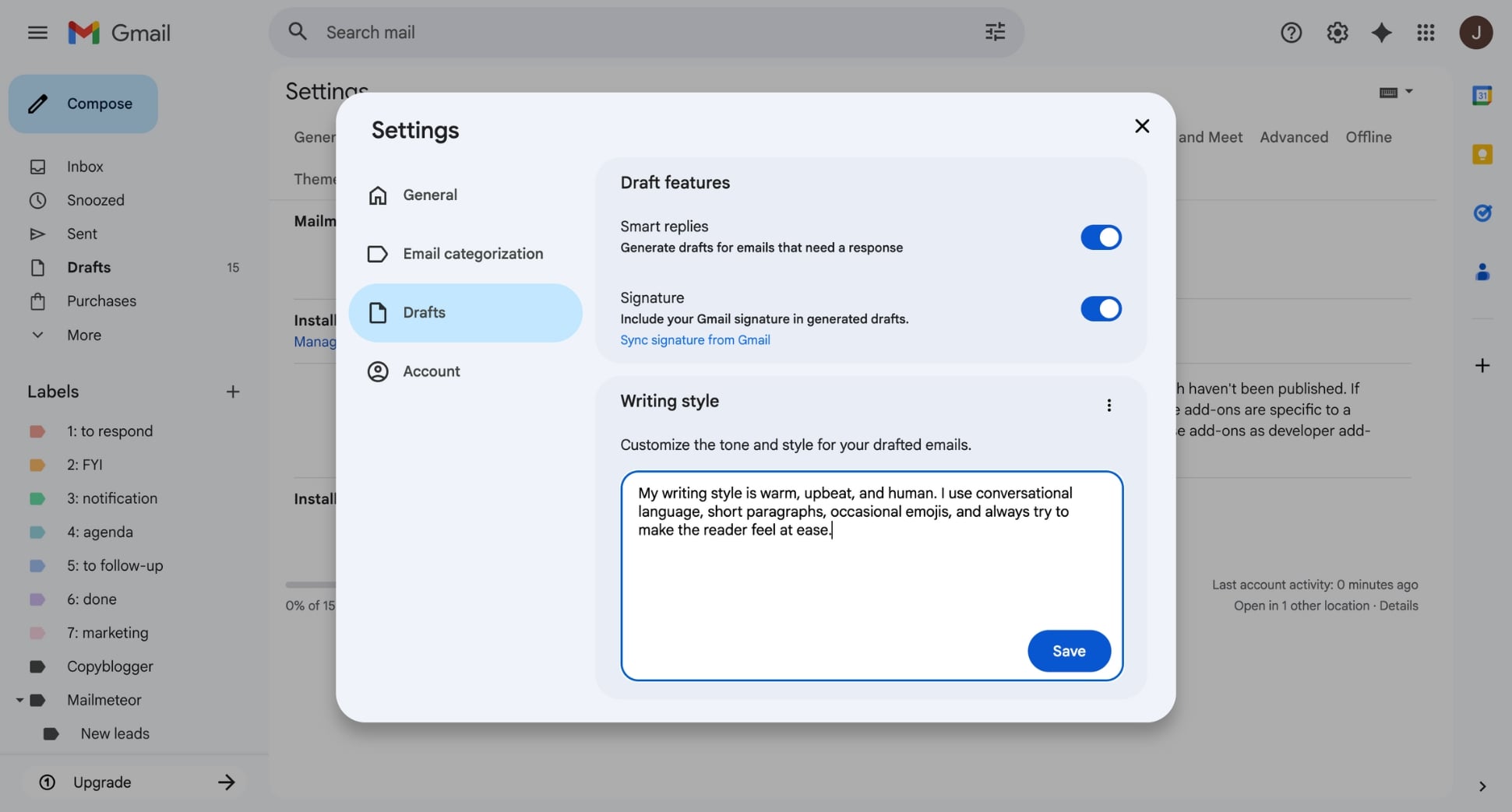Open the Account section in Settings dialog
Screen dimensions: 1512x812
click(x=432, y=371)
